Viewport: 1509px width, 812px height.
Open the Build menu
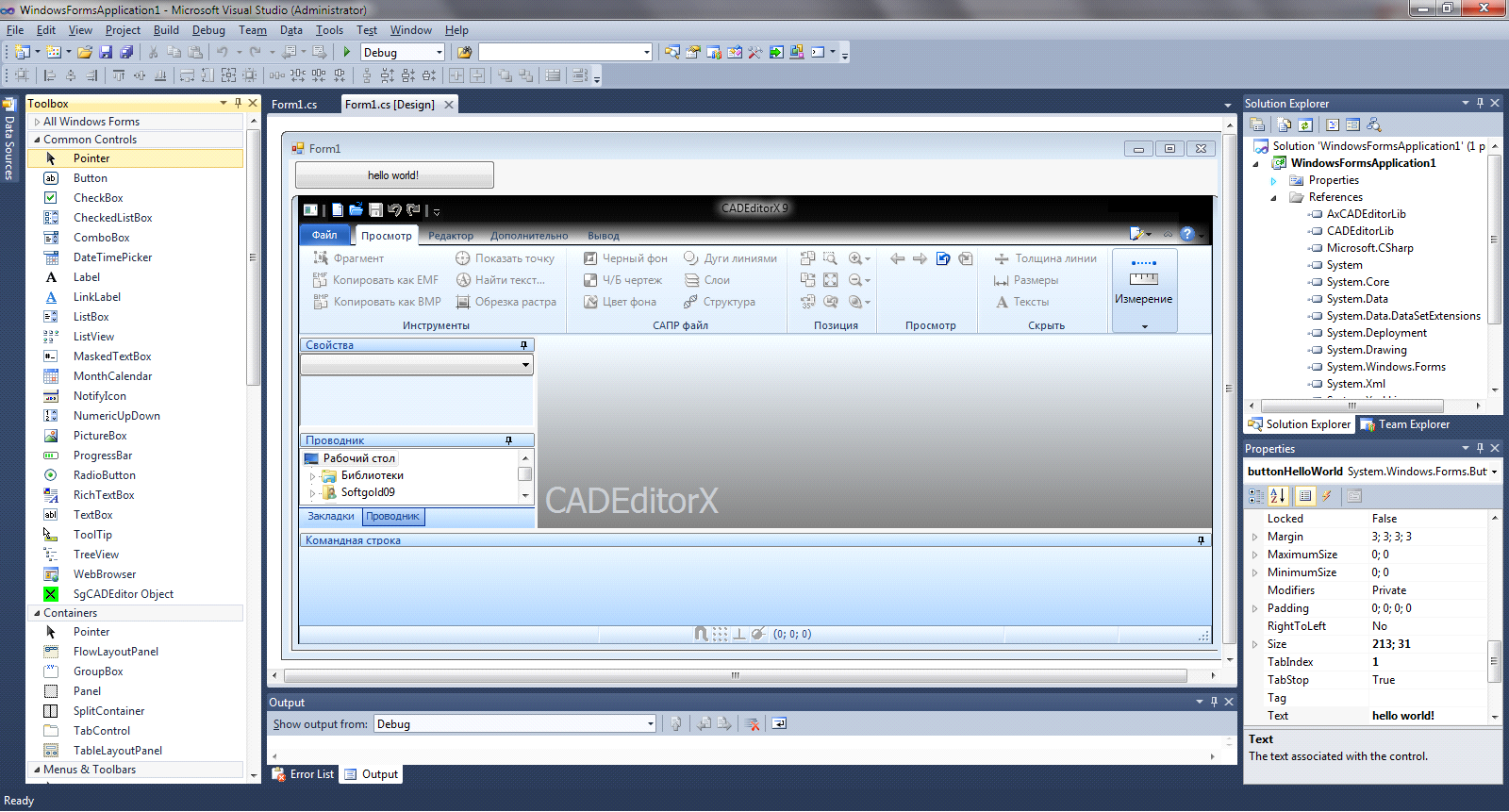pos(166,30)
